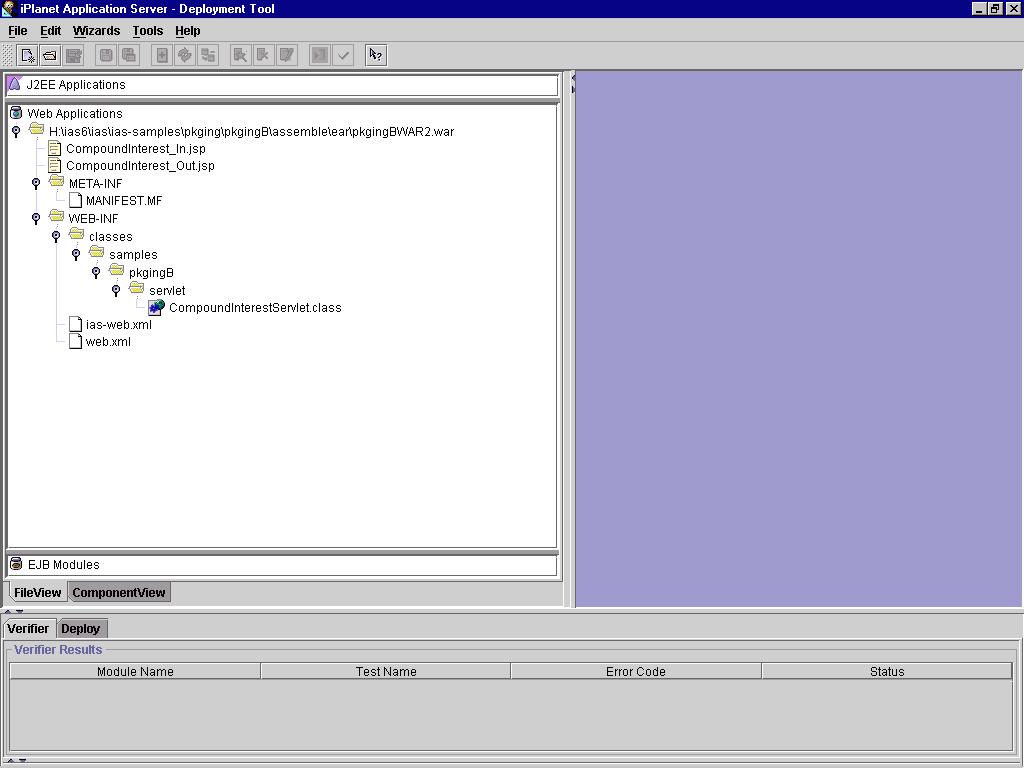
Task: Click the Save toolbar icon
Action: 106,56
